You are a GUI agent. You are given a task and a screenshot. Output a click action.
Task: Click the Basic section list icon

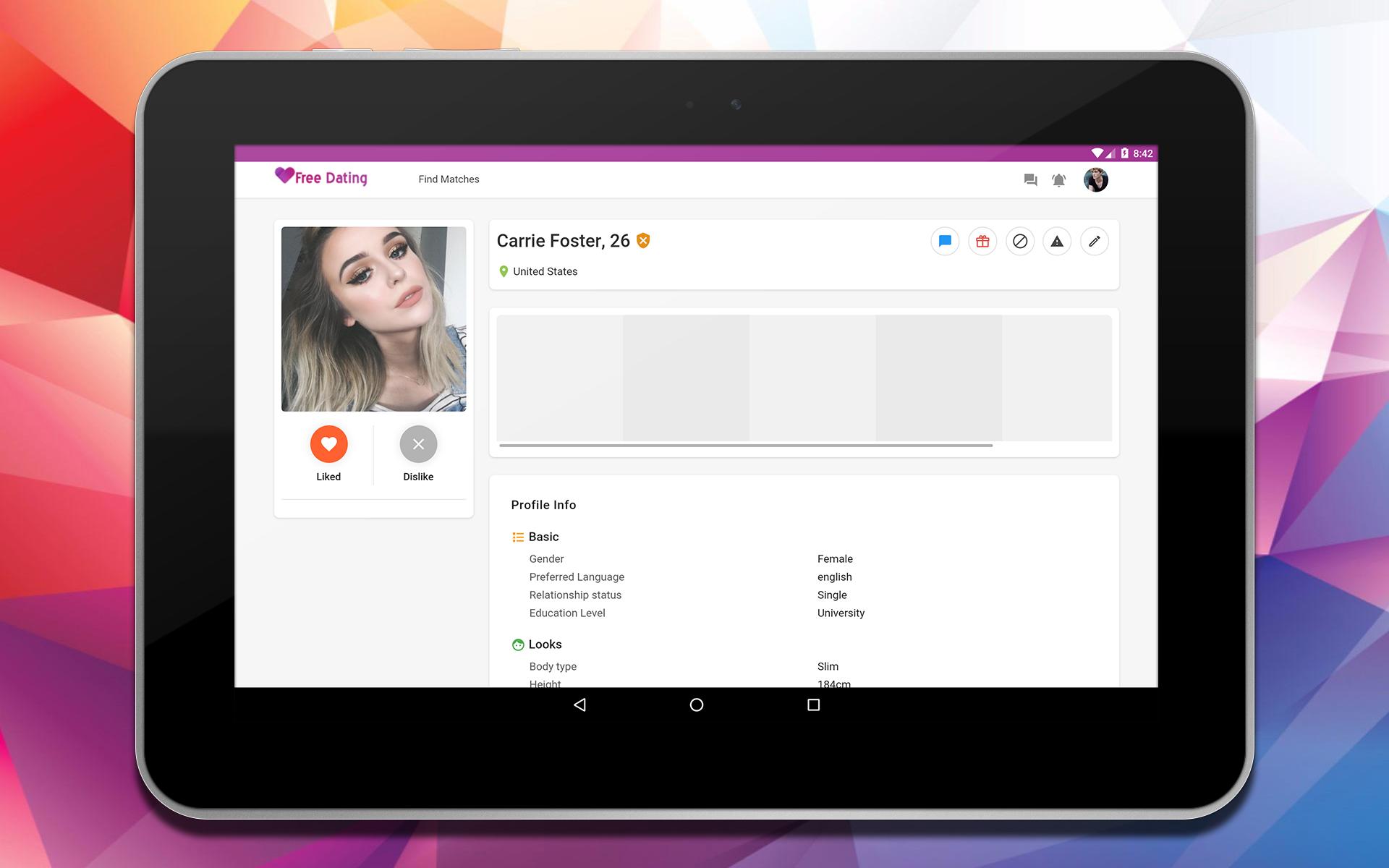[x=518, y=537]
